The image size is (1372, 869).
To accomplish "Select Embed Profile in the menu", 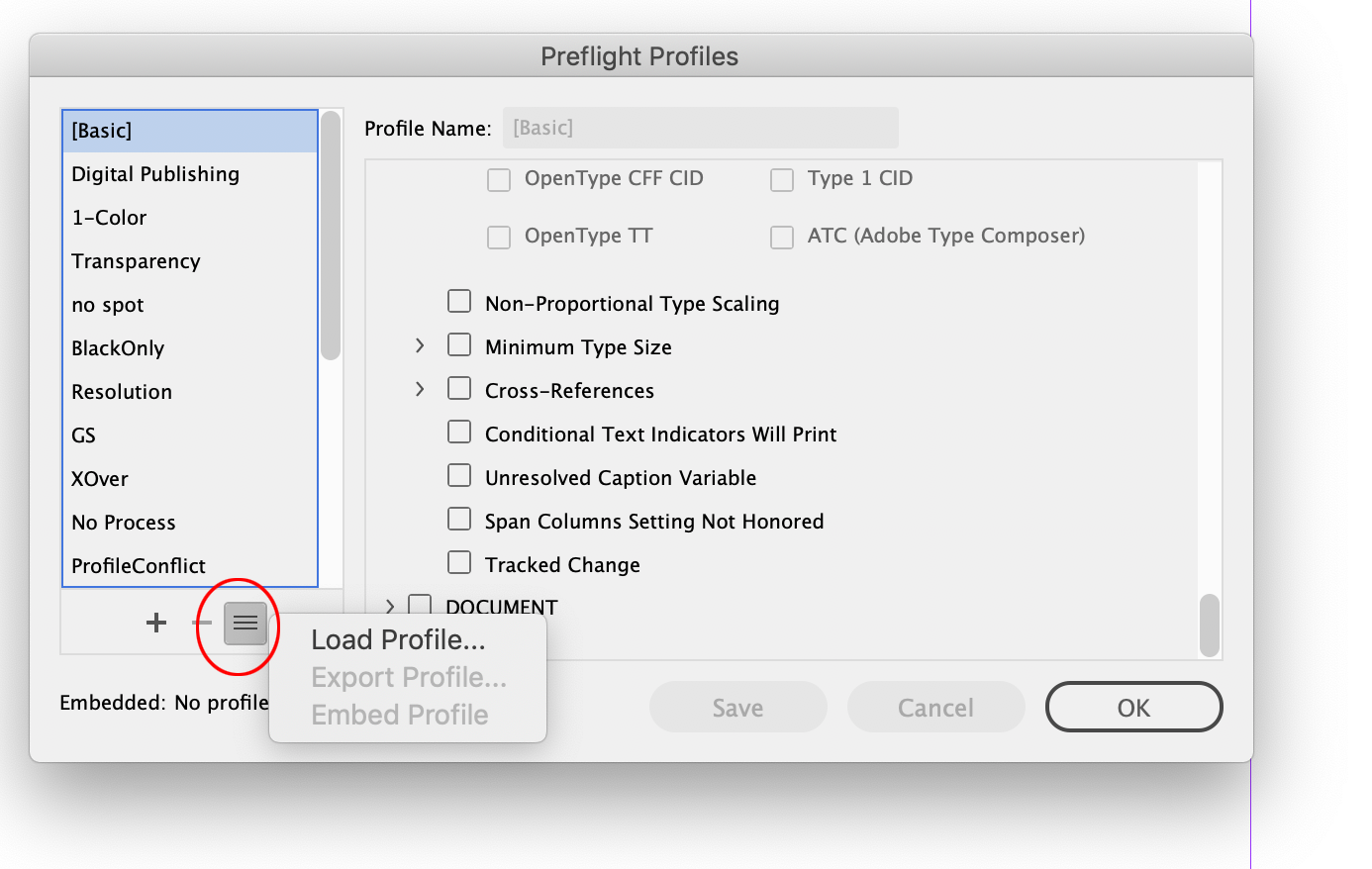I will (399, 715).
